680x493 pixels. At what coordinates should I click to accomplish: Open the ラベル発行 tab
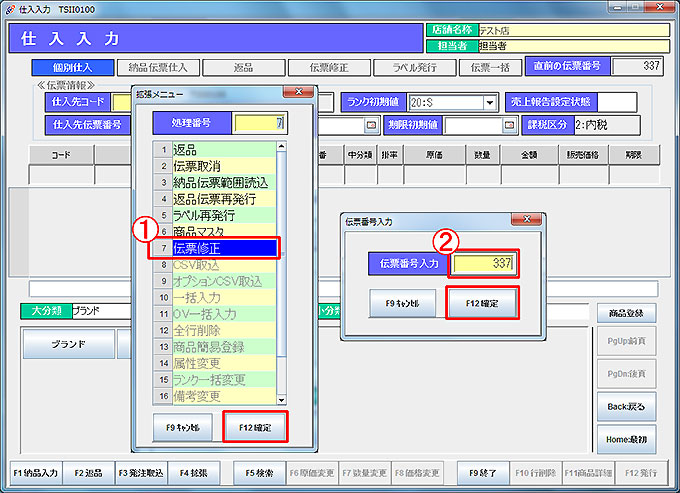pos(415,68)
